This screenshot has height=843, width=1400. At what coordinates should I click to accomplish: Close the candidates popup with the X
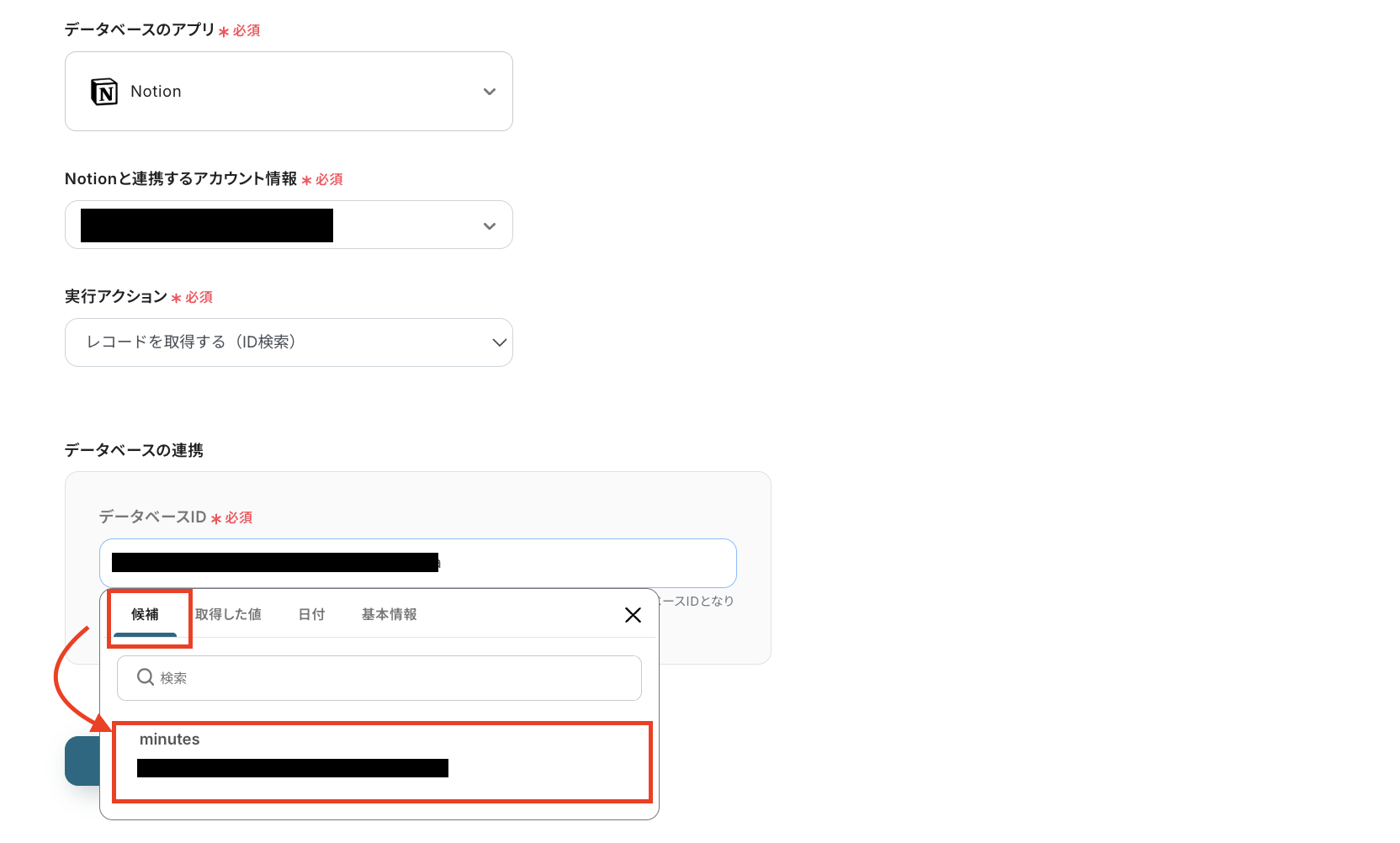tap(633, 615)
